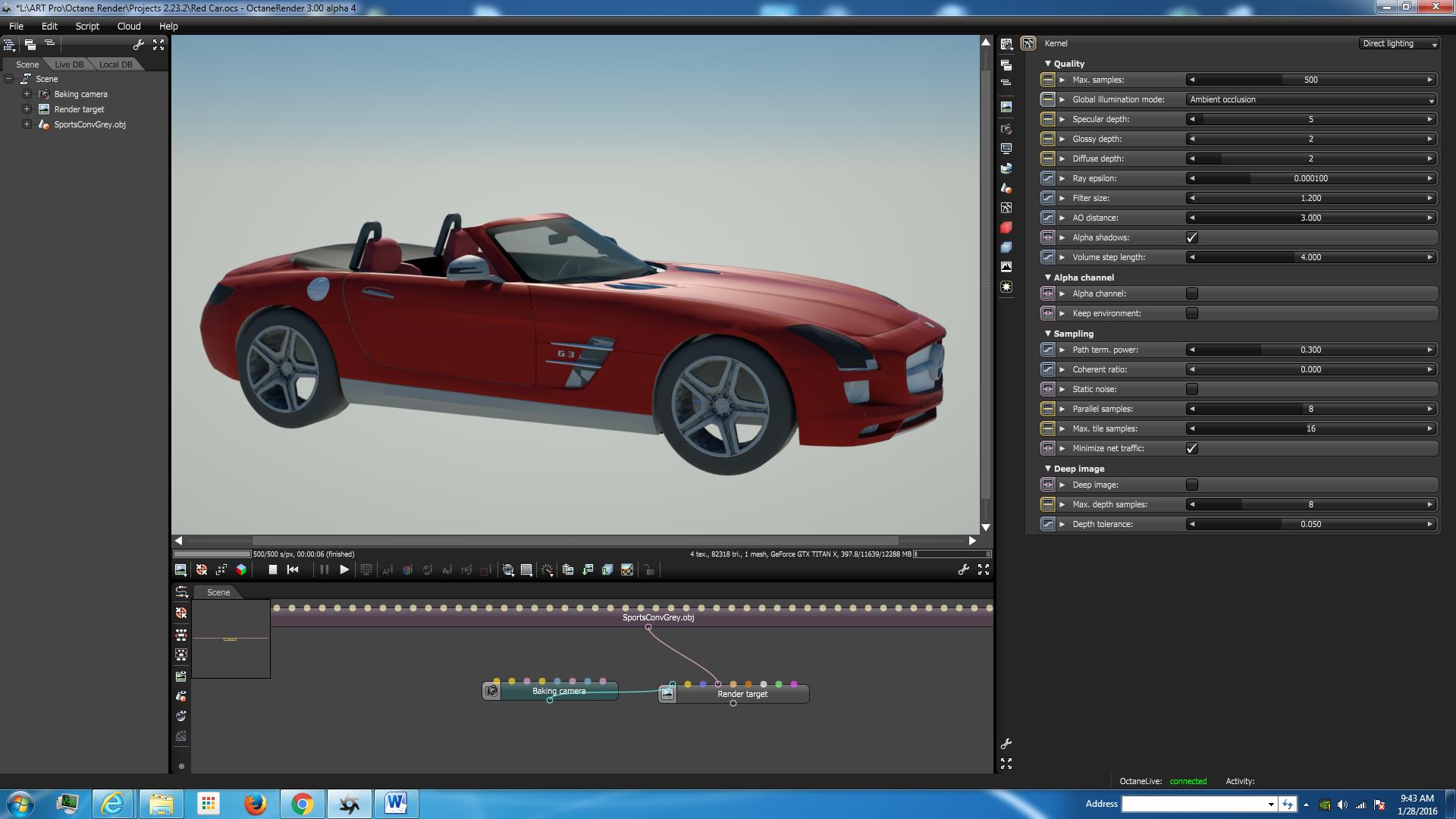Expand the SportsConvGrey.obj tree item
This screenshot has height=819, width=1456.
point(27,124)
